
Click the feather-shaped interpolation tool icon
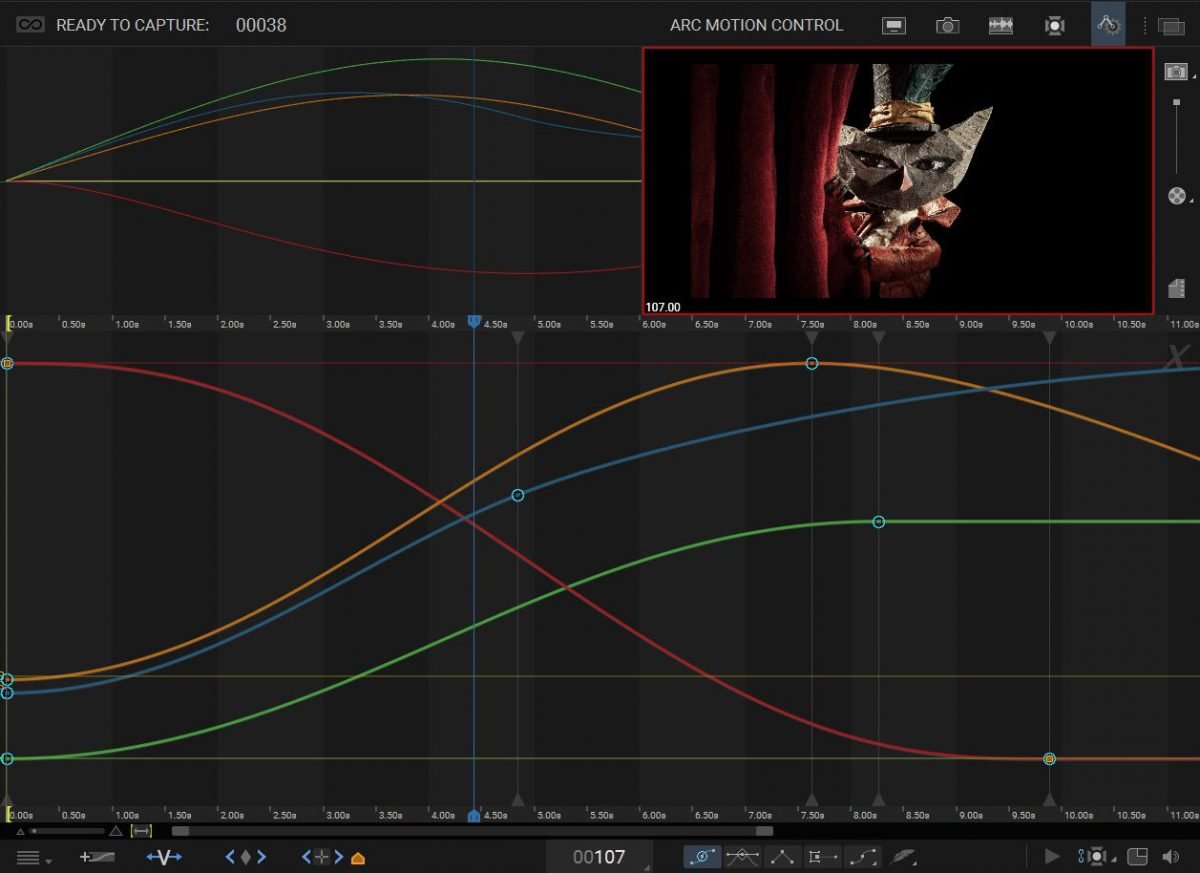click(x=904, y=857)
